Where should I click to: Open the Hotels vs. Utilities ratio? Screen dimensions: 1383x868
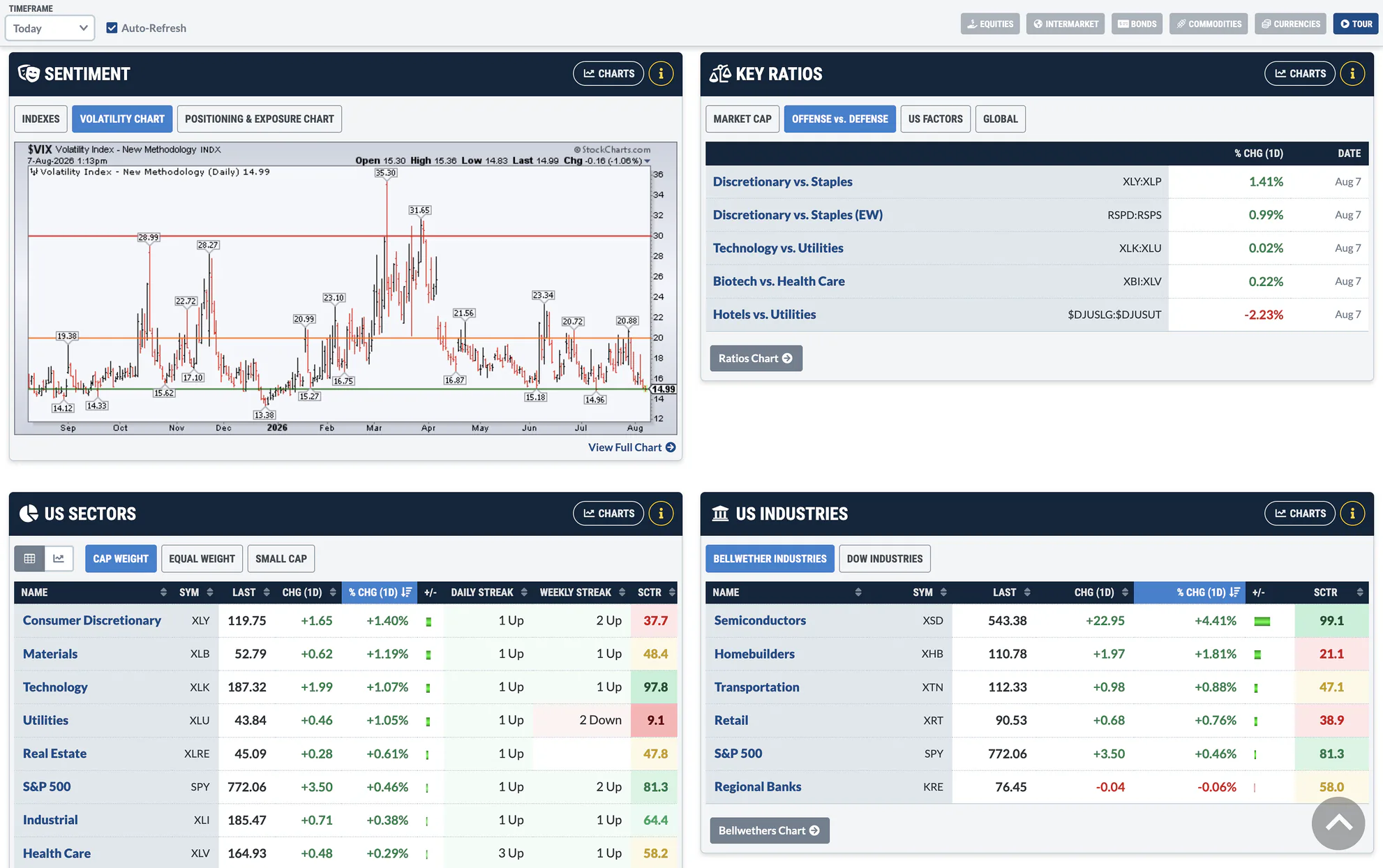tap(764, 315)
